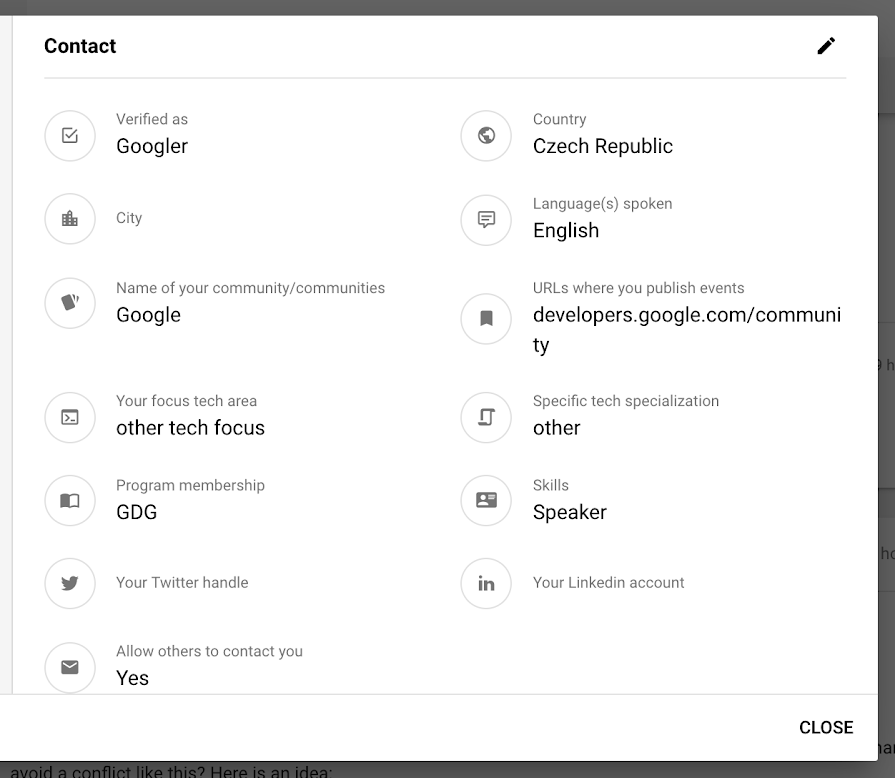Click the tech specialization device icon
This screenshot has height=778, width=895.
[486, 417]
